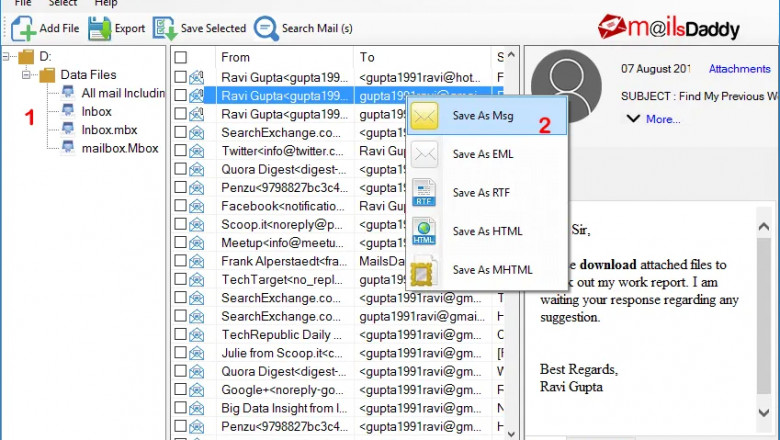Click the Export floppy disk icon
Image resolution: width=780 pixels, height=440 pixels.
coord(100,28)
